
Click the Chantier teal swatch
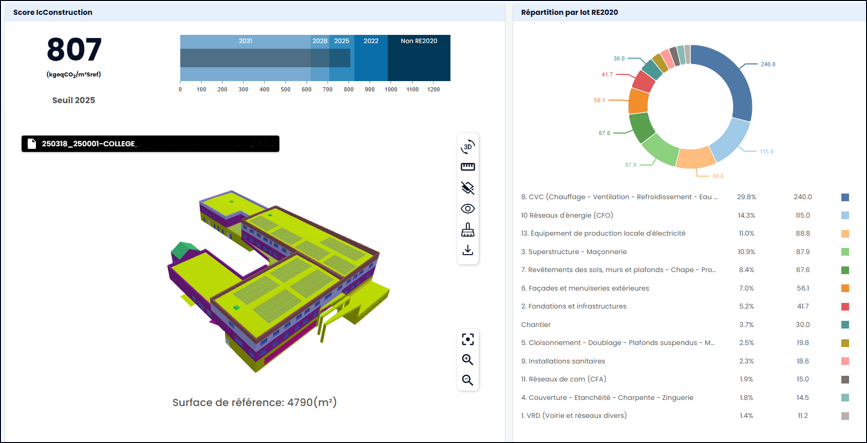pyautogui.click(x=845, y=325)
